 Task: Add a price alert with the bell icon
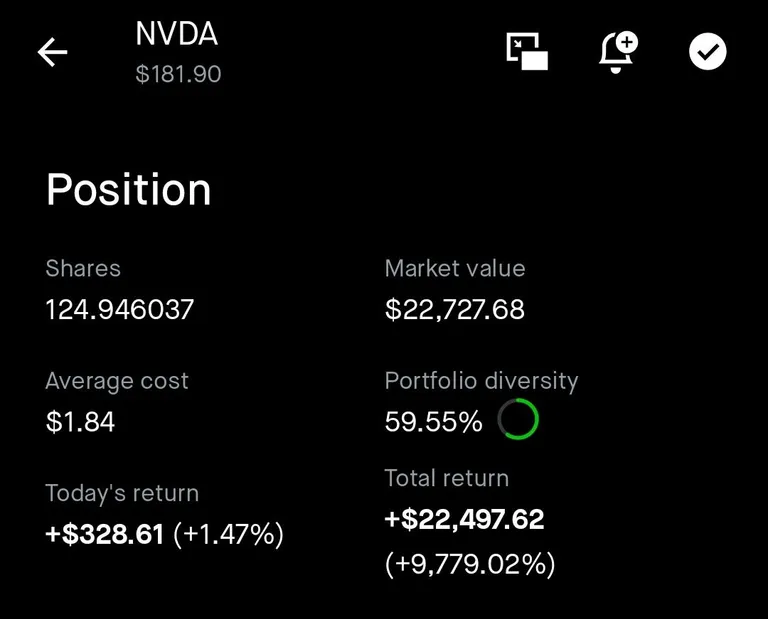click(618, 52)
